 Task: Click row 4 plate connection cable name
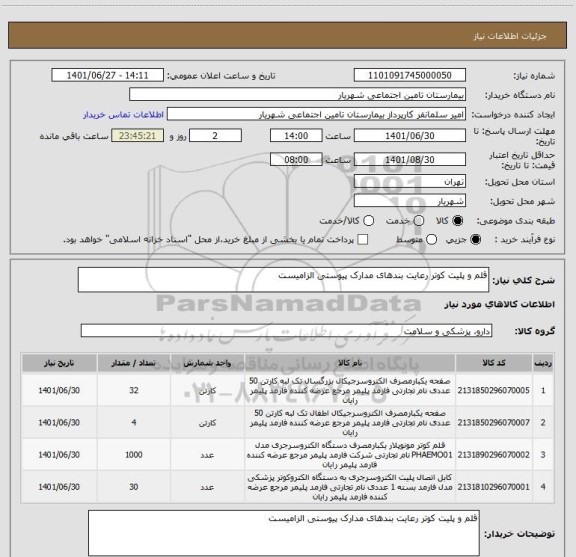(350, 487)
